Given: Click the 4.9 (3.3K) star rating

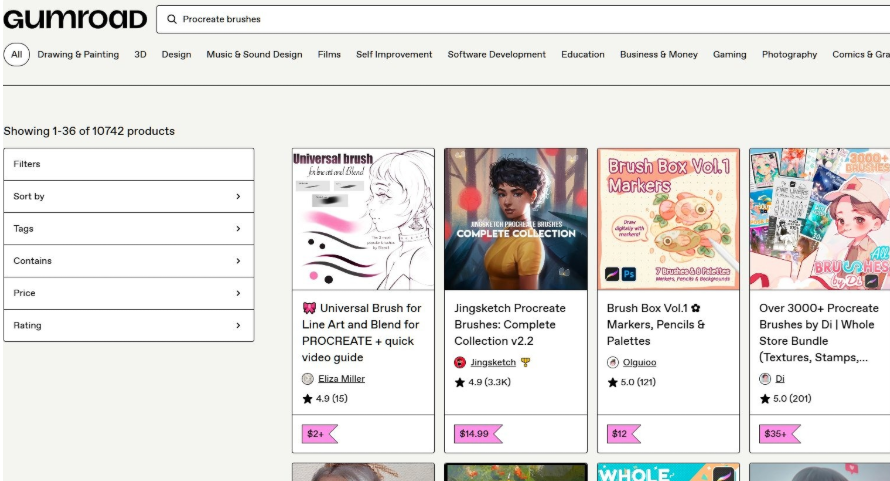Looking at the screenshot, I should coord(482,382).
